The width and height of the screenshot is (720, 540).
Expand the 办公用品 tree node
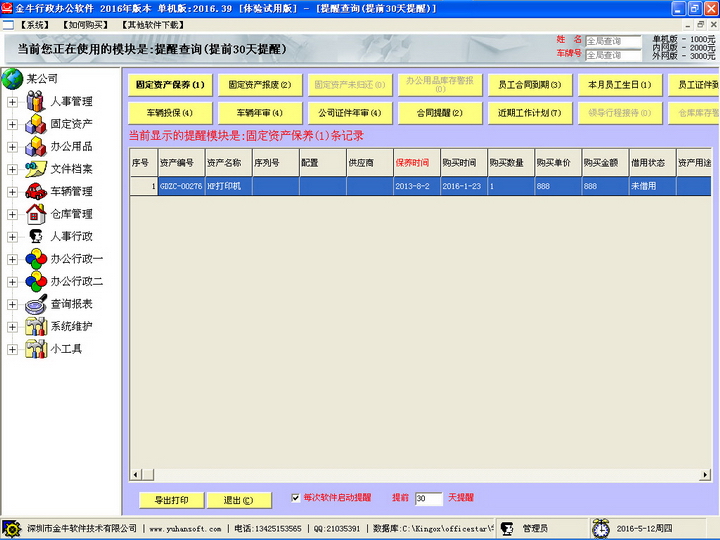pyautogui.click(x=12, y=147)
